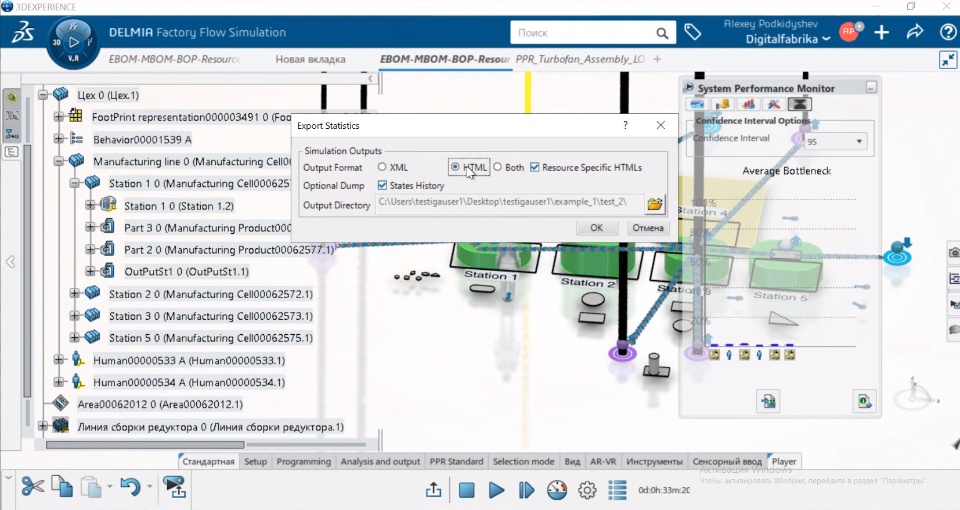Open the Alexey Podkidyshev profile avatar
Viewport: 960px width, 510px height.
pyautogui.click(x=849, y=32)
